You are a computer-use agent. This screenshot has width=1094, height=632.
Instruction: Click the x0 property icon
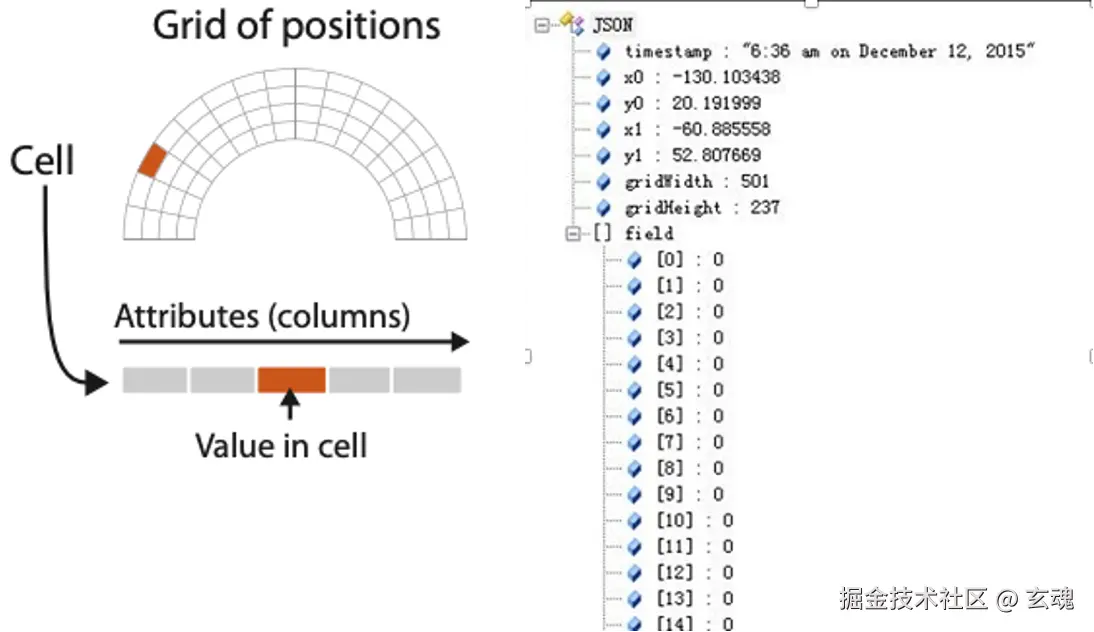[x=604, y=77]
